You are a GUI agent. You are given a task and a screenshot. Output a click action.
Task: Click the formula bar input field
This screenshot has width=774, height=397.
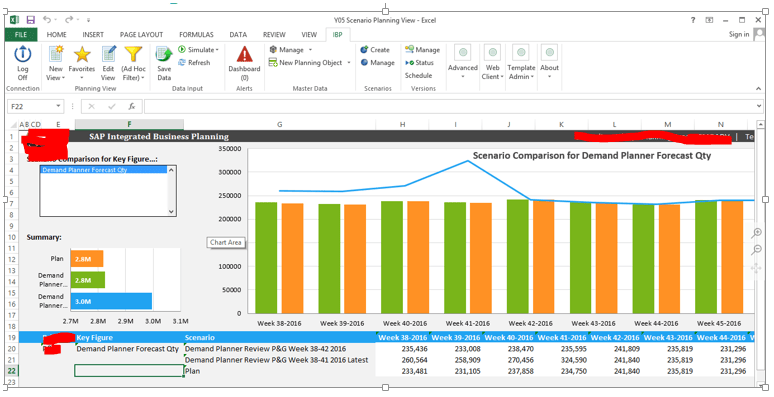[448, 106]
